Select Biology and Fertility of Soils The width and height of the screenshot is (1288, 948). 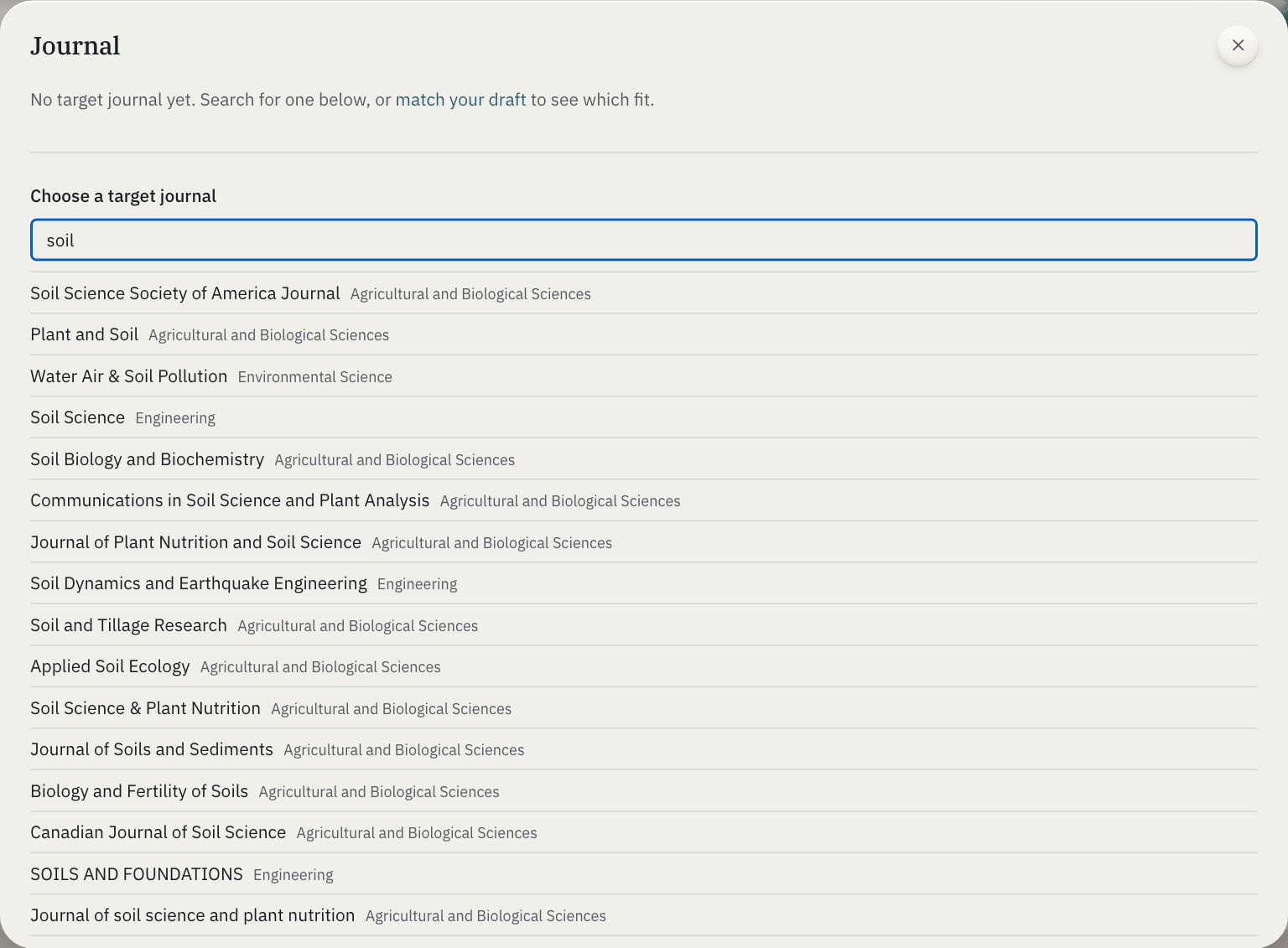[x=644, y=791]
